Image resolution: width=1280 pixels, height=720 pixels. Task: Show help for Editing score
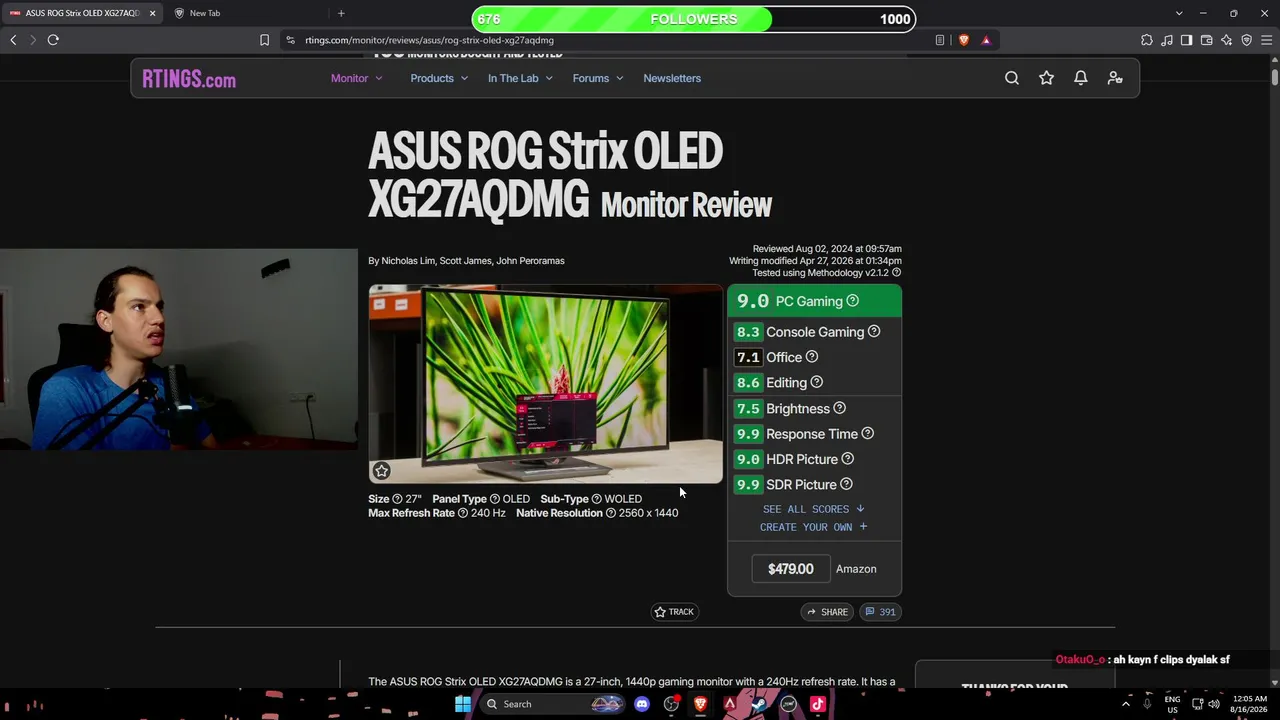(x=817, y=382)
